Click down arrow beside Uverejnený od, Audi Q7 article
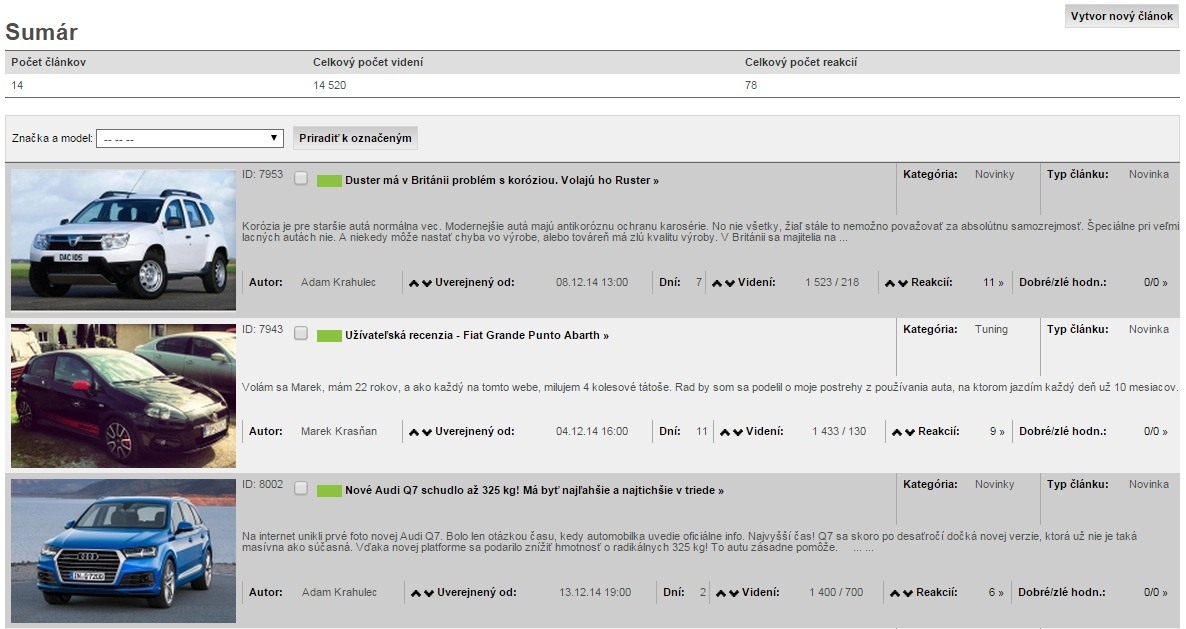 click(429, 593)
